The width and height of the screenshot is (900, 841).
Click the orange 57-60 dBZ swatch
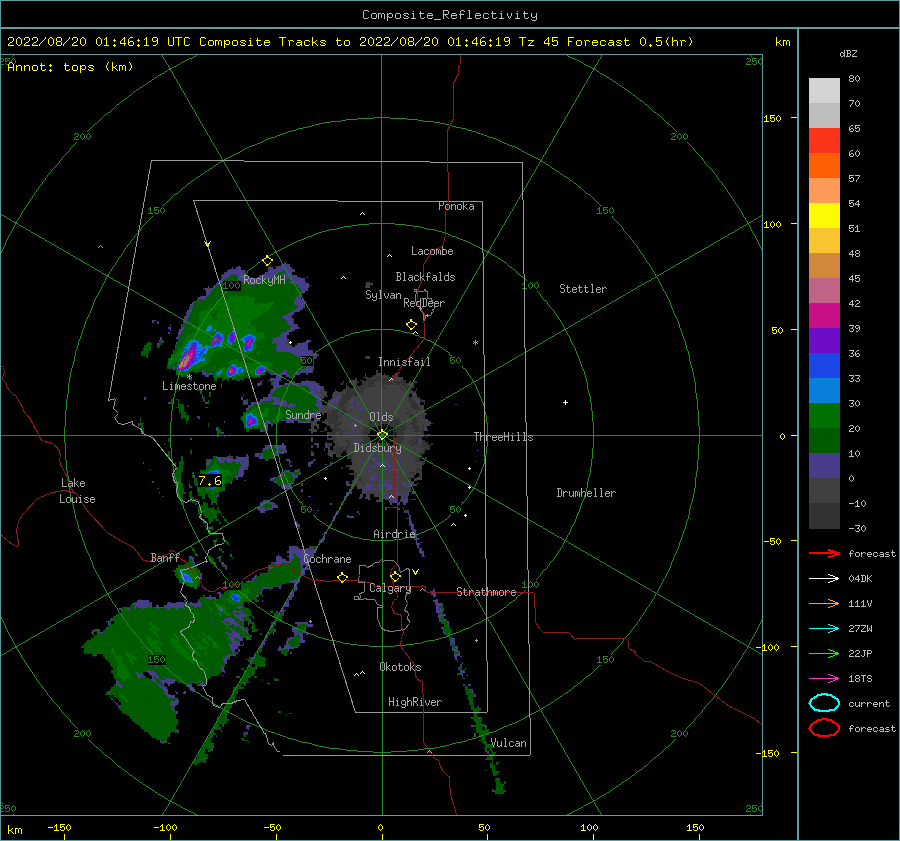pos(824,166)
